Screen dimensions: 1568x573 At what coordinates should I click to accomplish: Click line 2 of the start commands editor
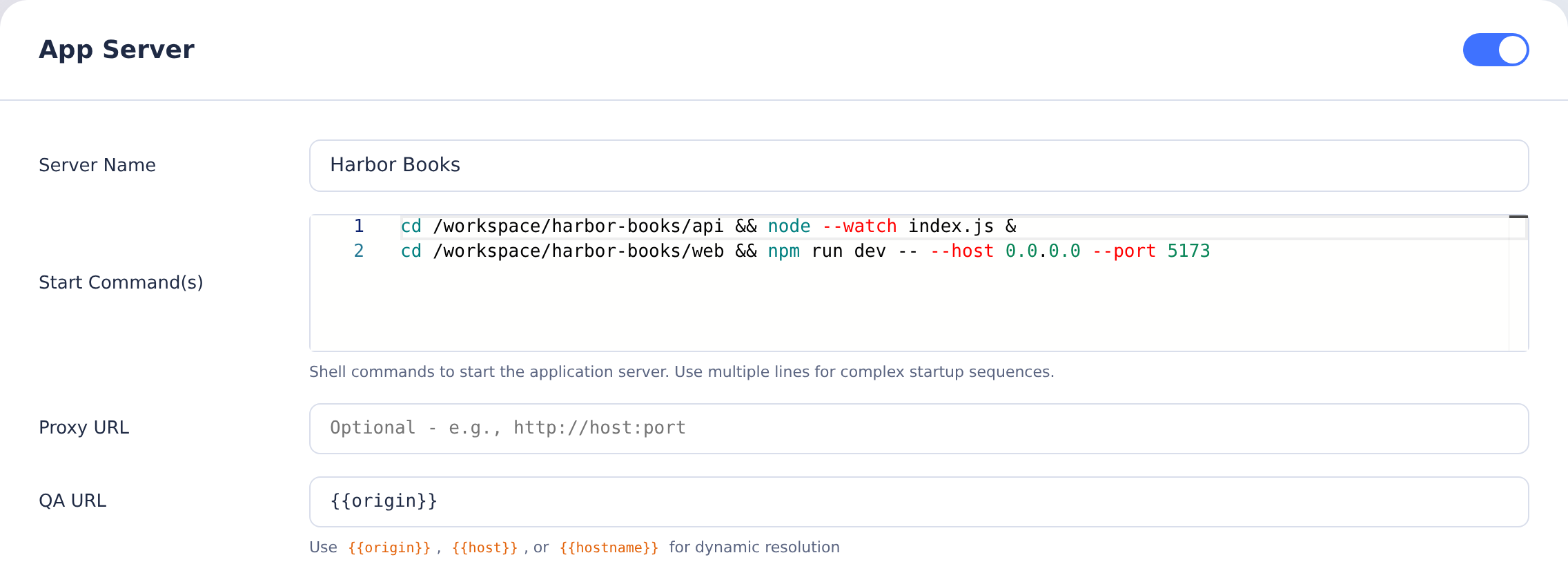point(805,251)
